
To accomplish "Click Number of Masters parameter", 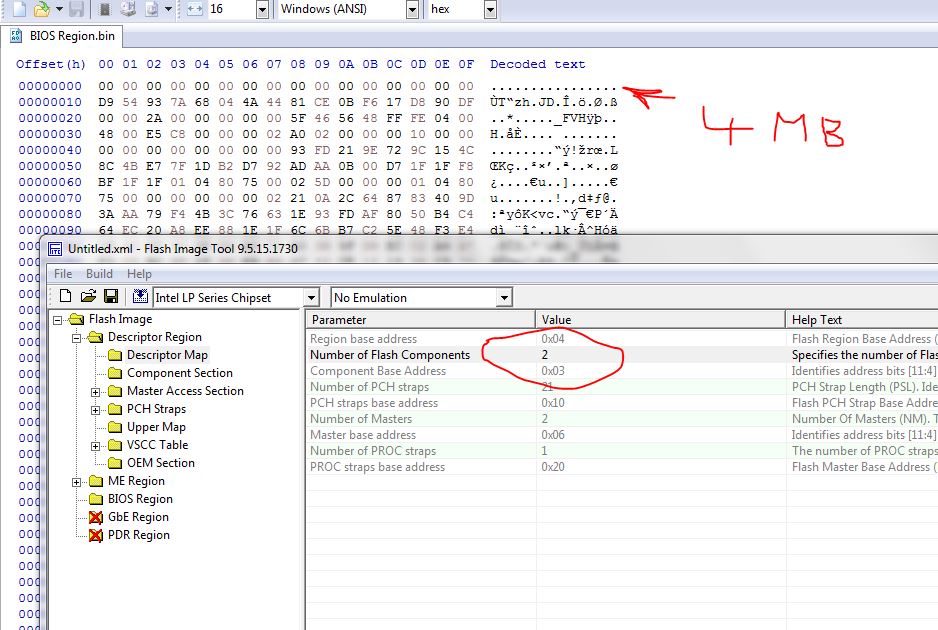I will [361, 419].
